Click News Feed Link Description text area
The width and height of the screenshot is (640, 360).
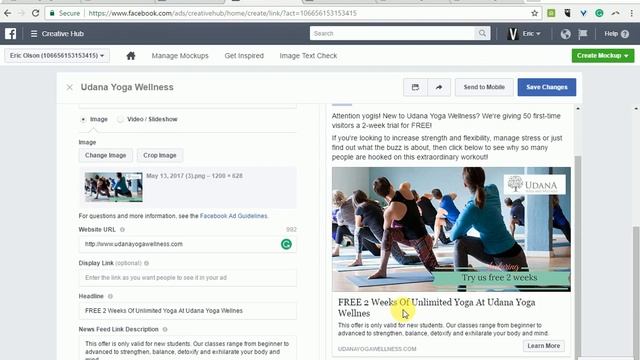click(188, 348)
